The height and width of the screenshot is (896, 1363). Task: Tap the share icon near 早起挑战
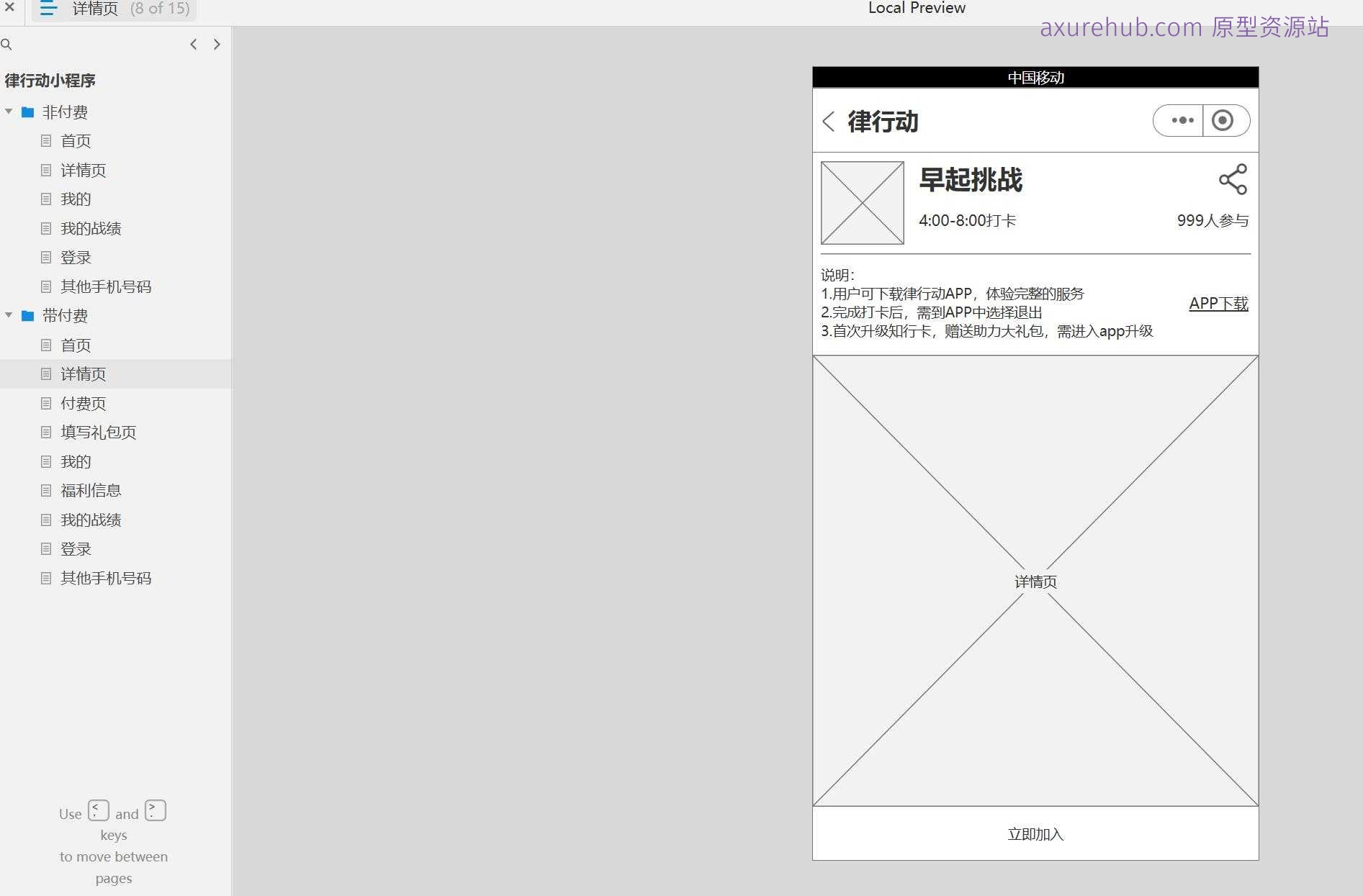click(1233, 179)
